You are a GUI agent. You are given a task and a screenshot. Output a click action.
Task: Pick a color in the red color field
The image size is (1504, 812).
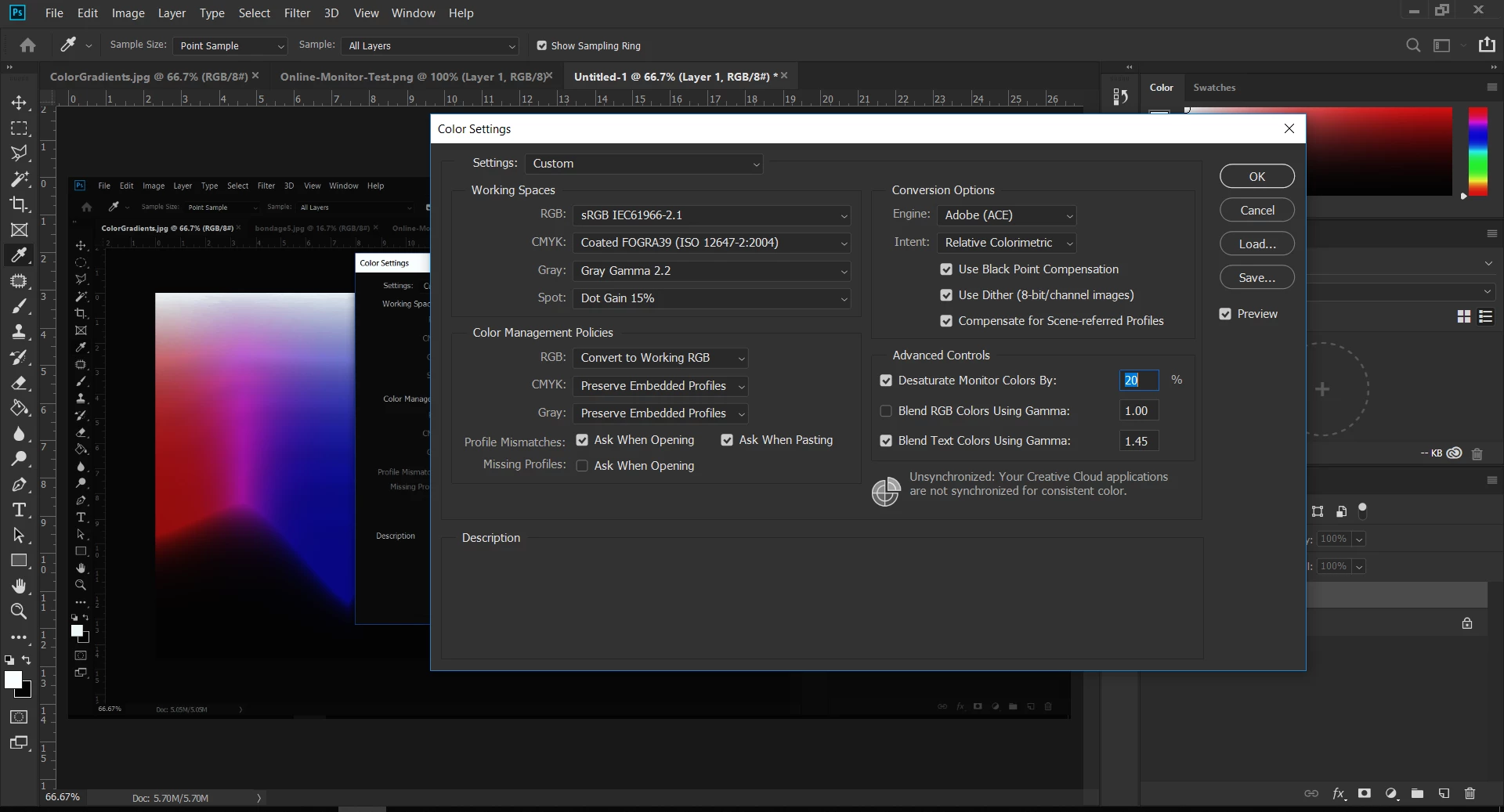1379,152
